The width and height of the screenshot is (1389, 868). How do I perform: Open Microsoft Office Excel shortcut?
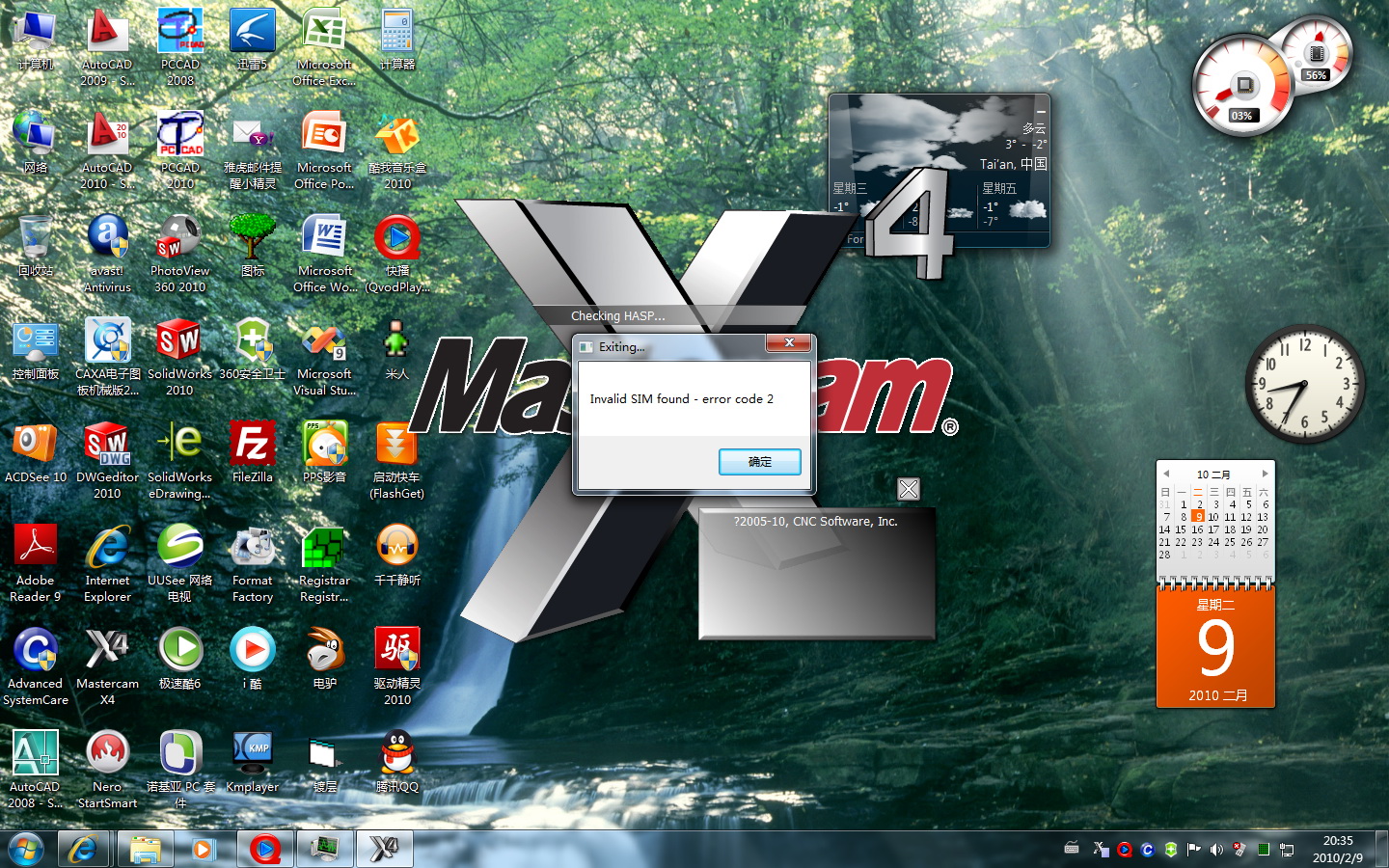pyautogui.click(x=324, y=48)
